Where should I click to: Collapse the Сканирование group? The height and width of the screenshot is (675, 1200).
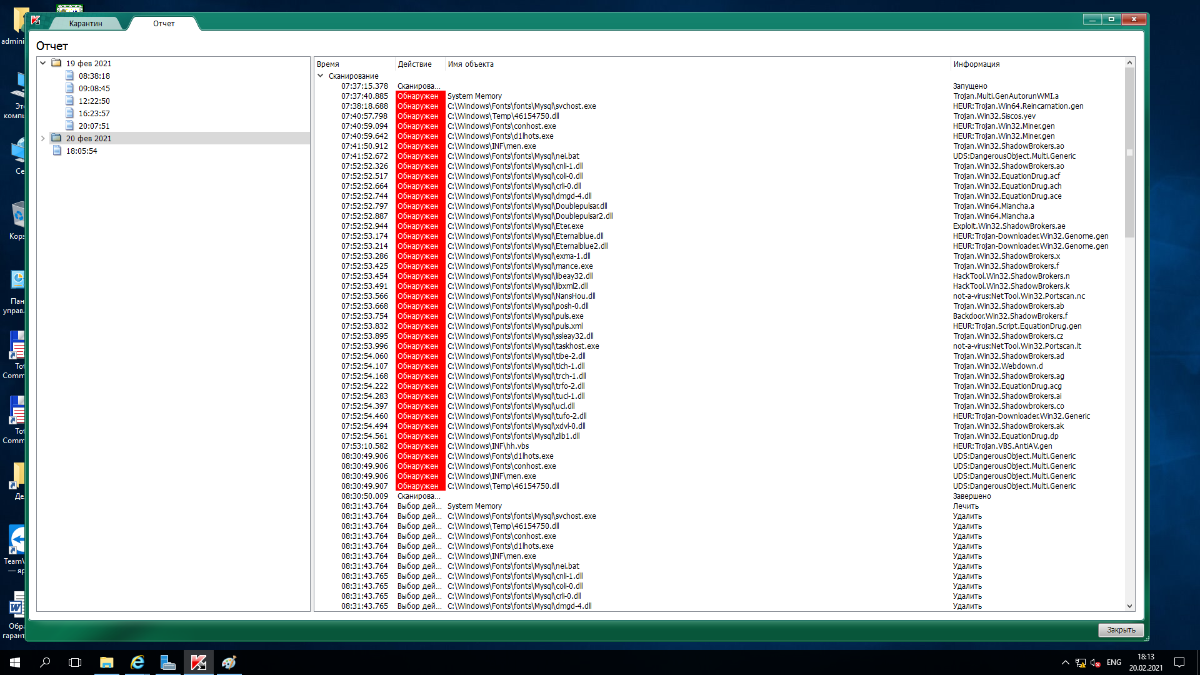point(320,76)
